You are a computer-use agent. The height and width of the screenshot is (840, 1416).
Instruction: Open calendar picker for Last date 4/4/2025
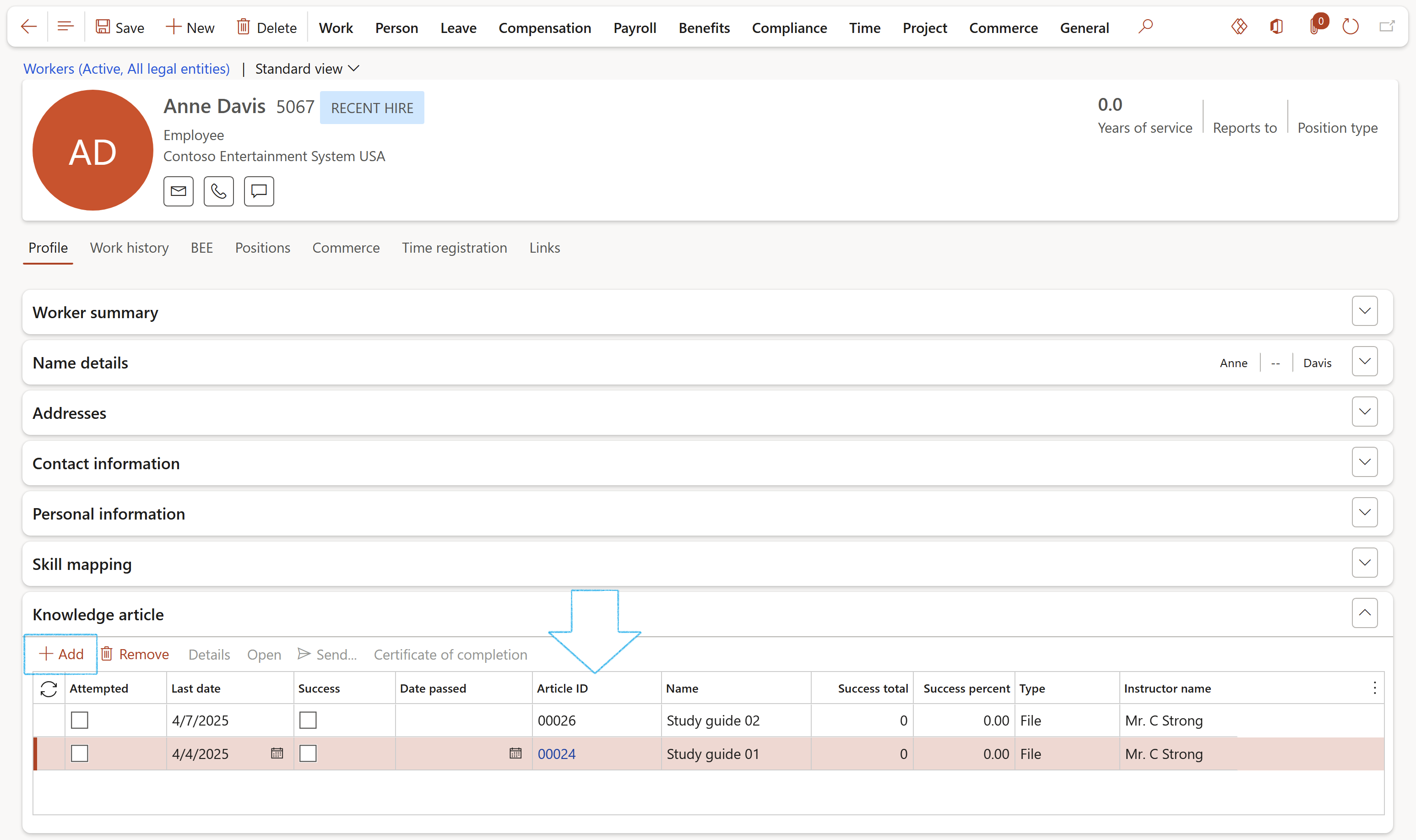point(277,753)
